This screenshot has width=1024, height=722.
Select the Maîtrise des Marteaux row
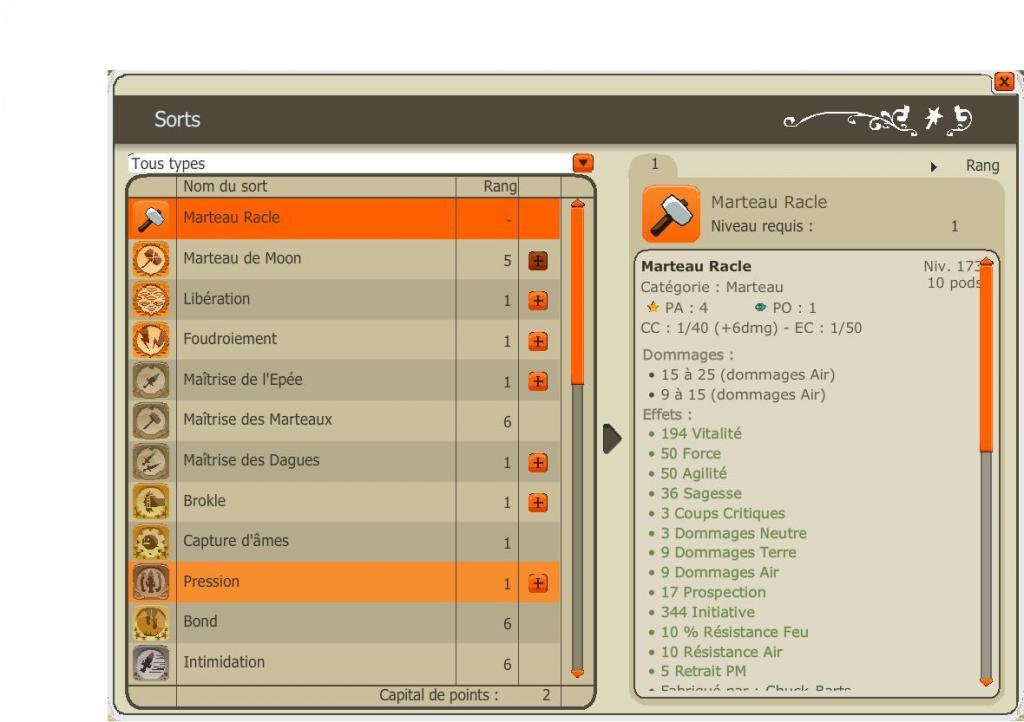pyautogui.click(x=344, y=421)
